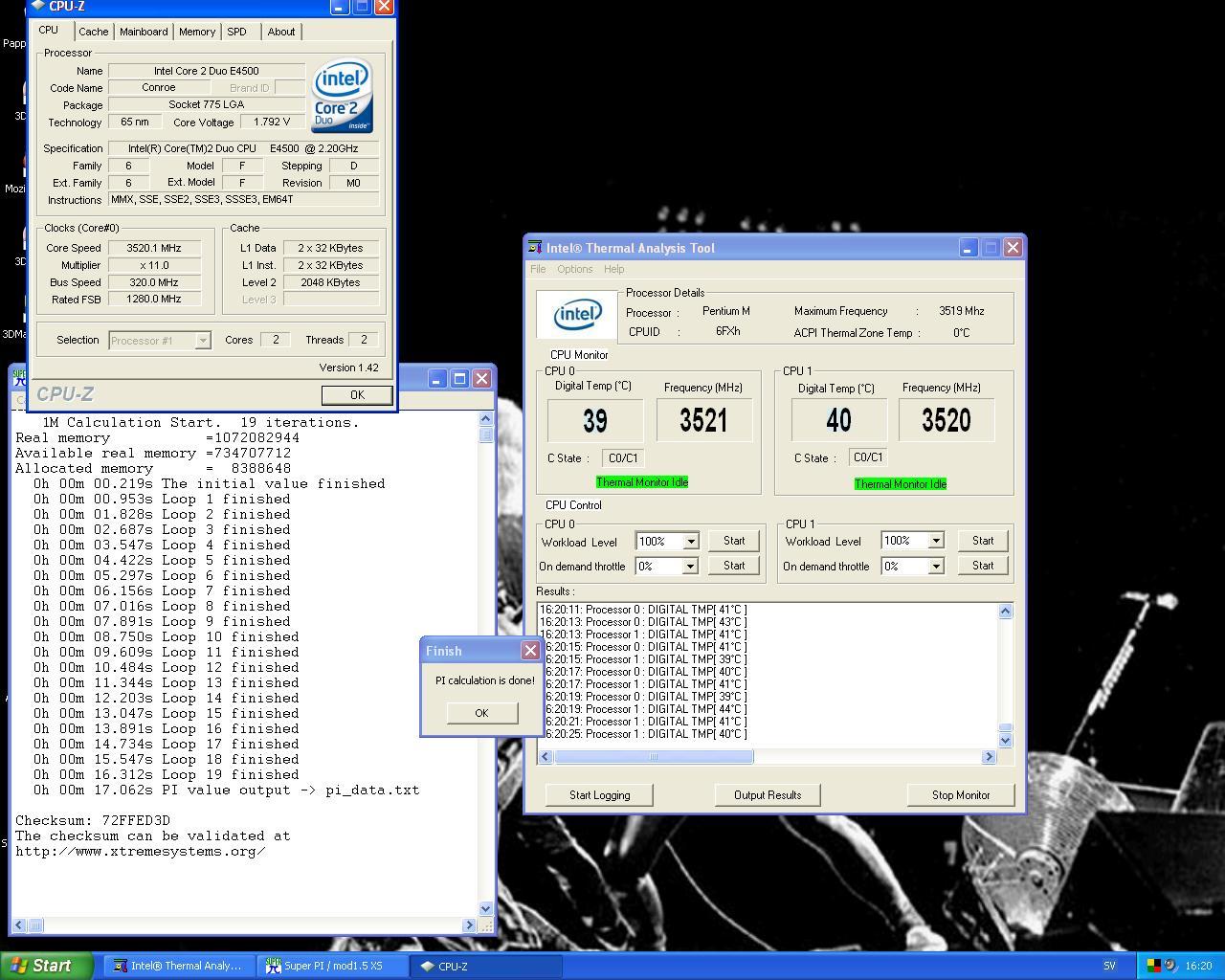Expand CPU 1 Workload Level dropdown
Viewport: 1225px width, 980px height.
936,541
